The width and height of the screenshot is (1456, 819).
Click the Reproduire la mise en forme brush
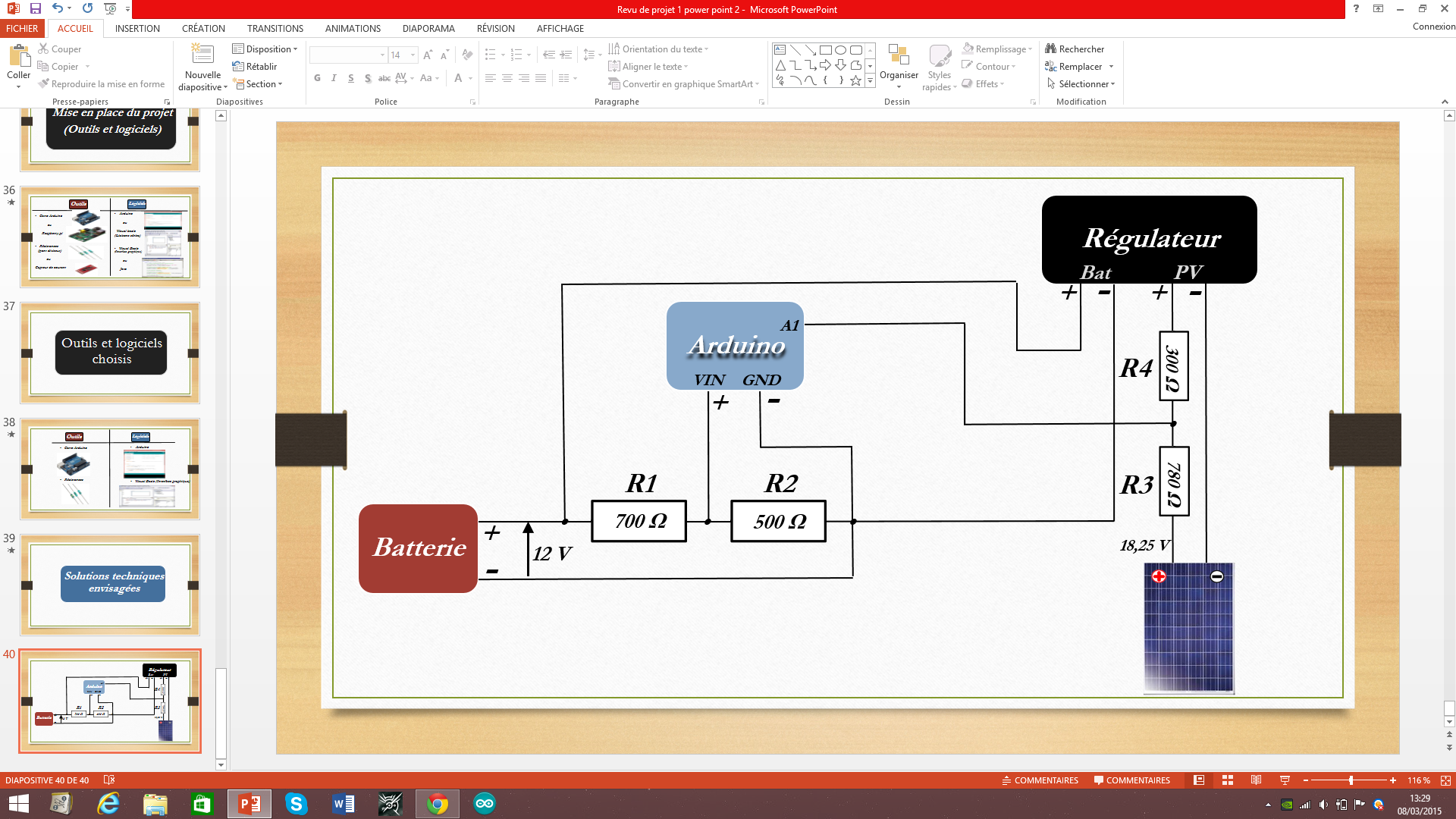click(45, 84)
